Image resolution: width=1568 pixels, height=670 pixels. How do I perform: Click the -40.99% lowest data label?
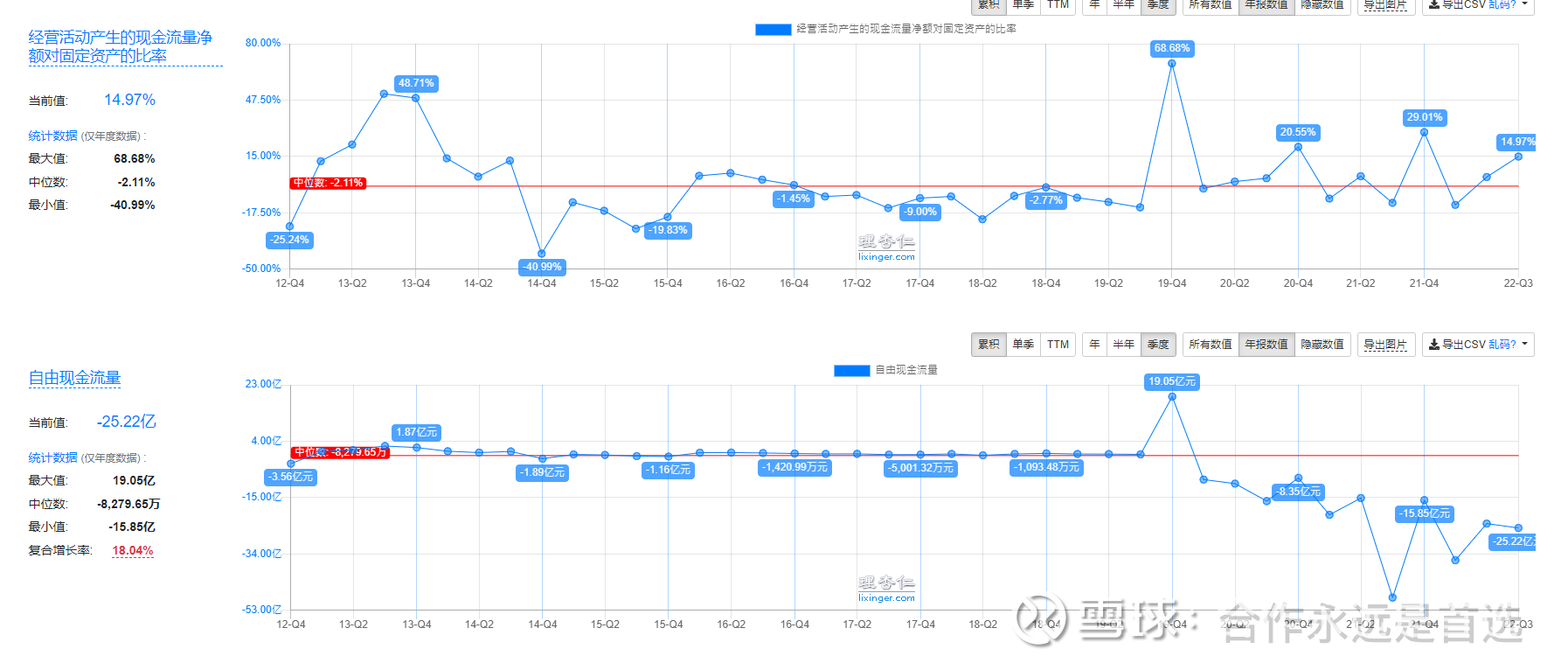coord(542,267)
